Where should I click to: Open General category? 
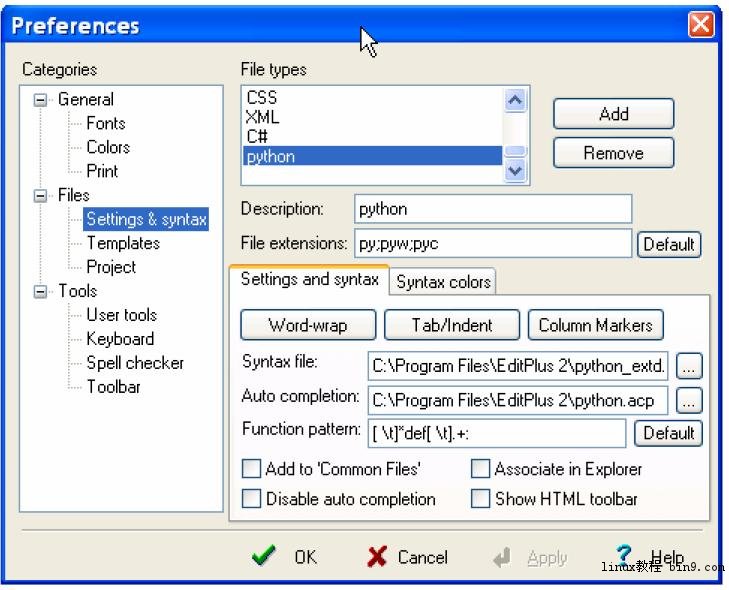86,99
